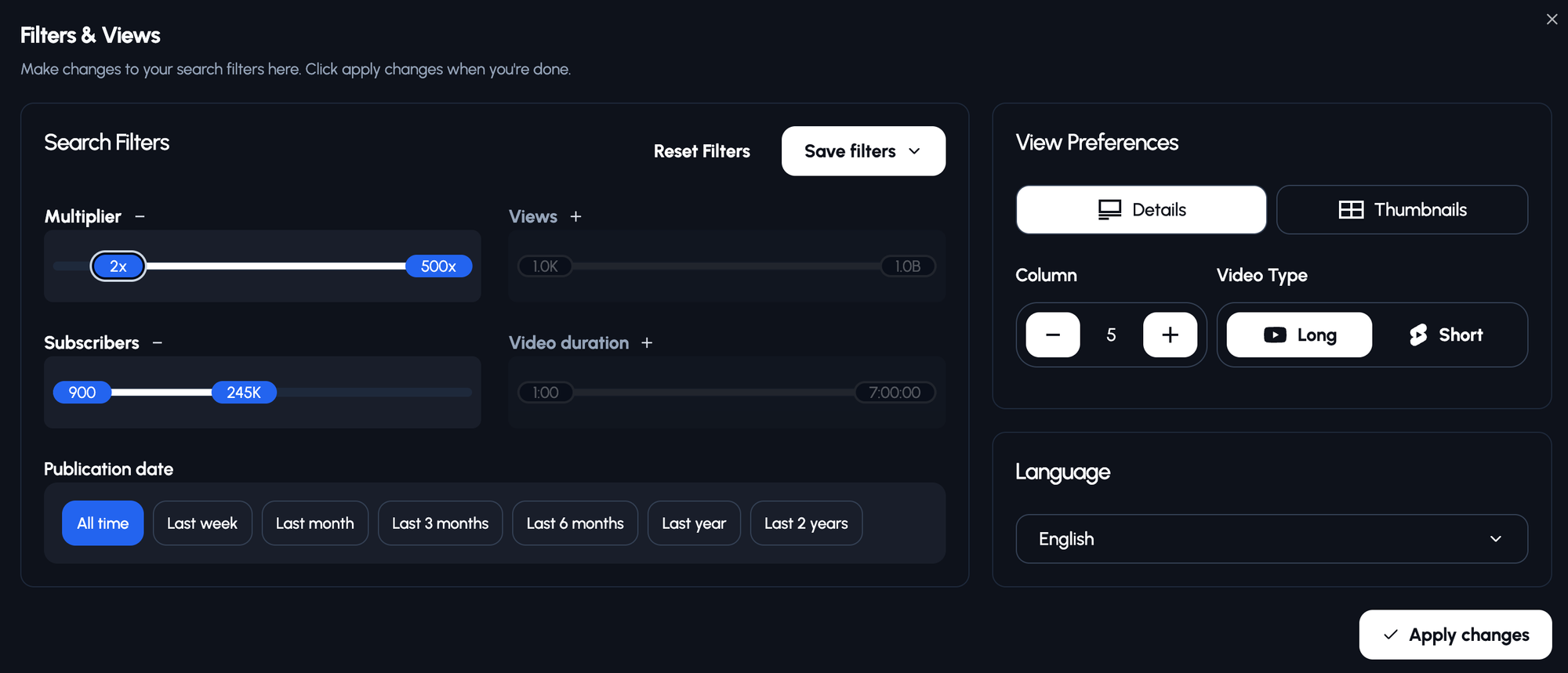1568x673 pixels.
Task: Select Last week publication date
Action: click(202, 523)
